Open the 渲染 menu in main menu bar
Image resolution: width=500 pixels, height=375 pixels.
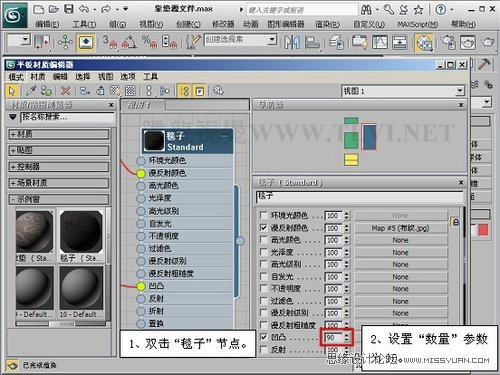point(328,24)
